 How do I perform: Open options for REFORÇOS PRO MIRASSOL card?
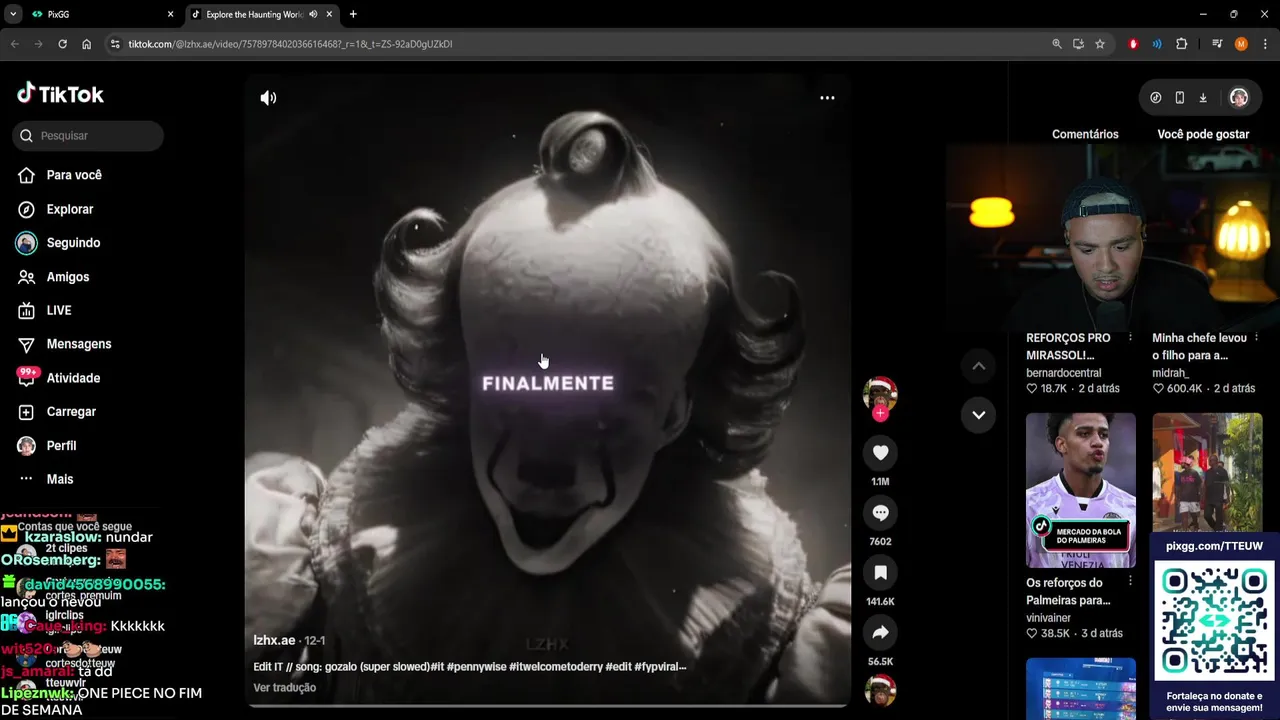click(1130, 338)
